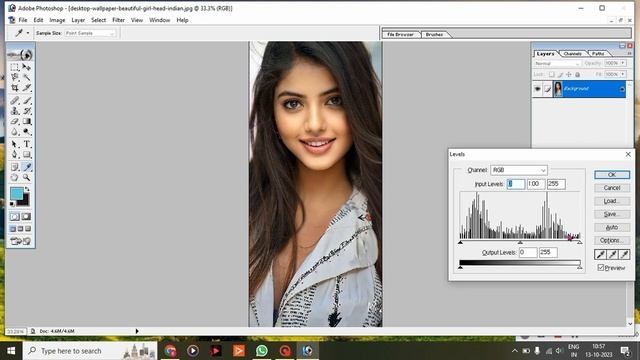Open the Layers palette menu arrow

tap(629, 53)
